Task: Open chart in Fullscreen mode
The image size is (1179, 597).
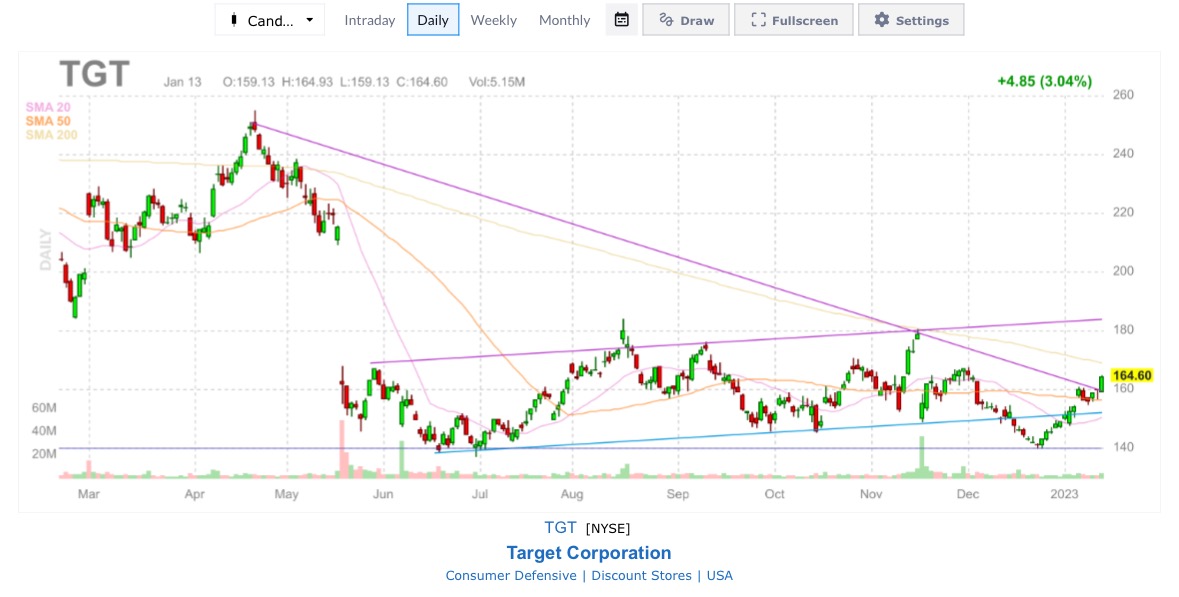Action: pos(794,20)
